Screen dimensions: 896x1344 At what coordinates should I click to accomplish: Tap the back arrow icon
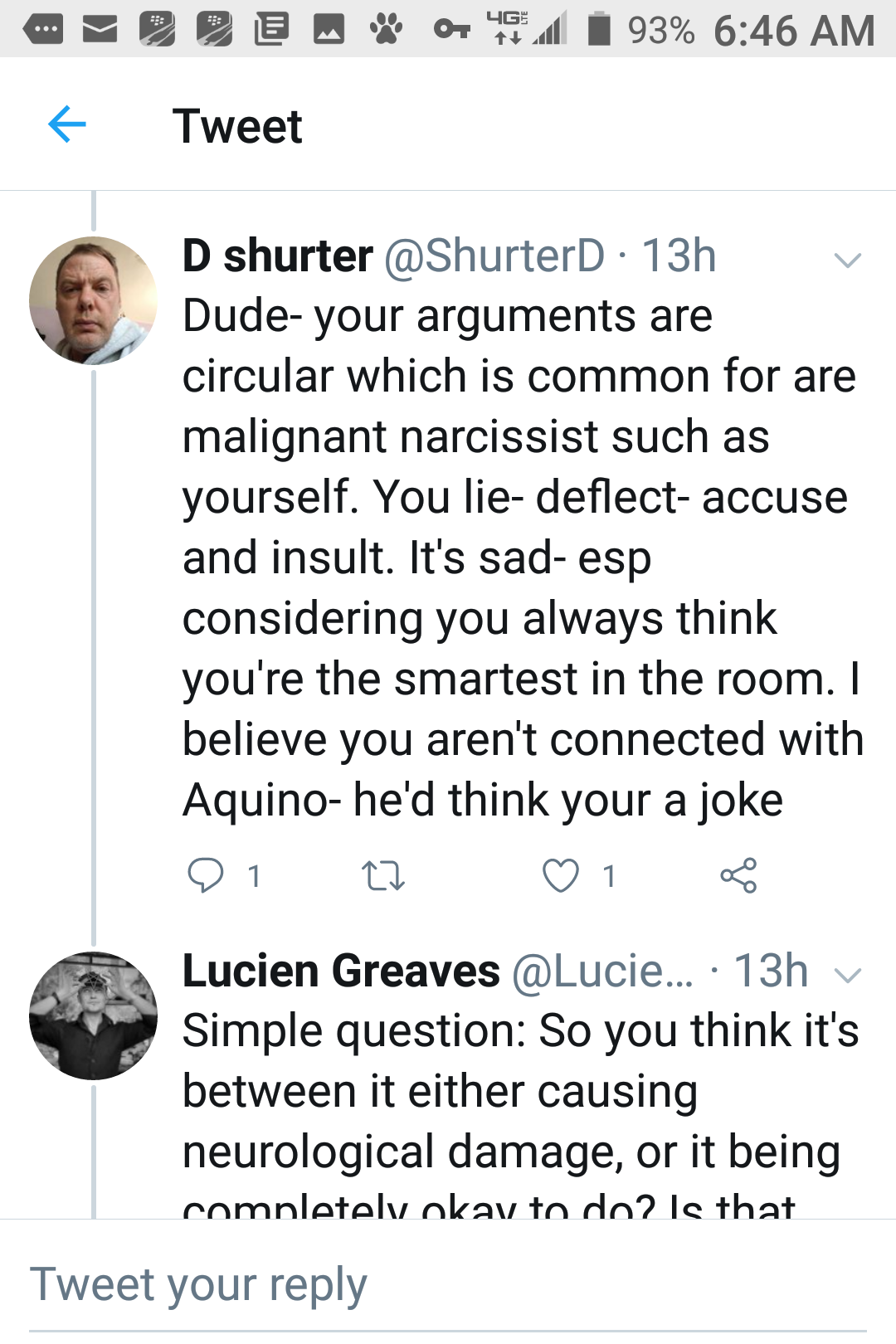[x=67, y=125]
